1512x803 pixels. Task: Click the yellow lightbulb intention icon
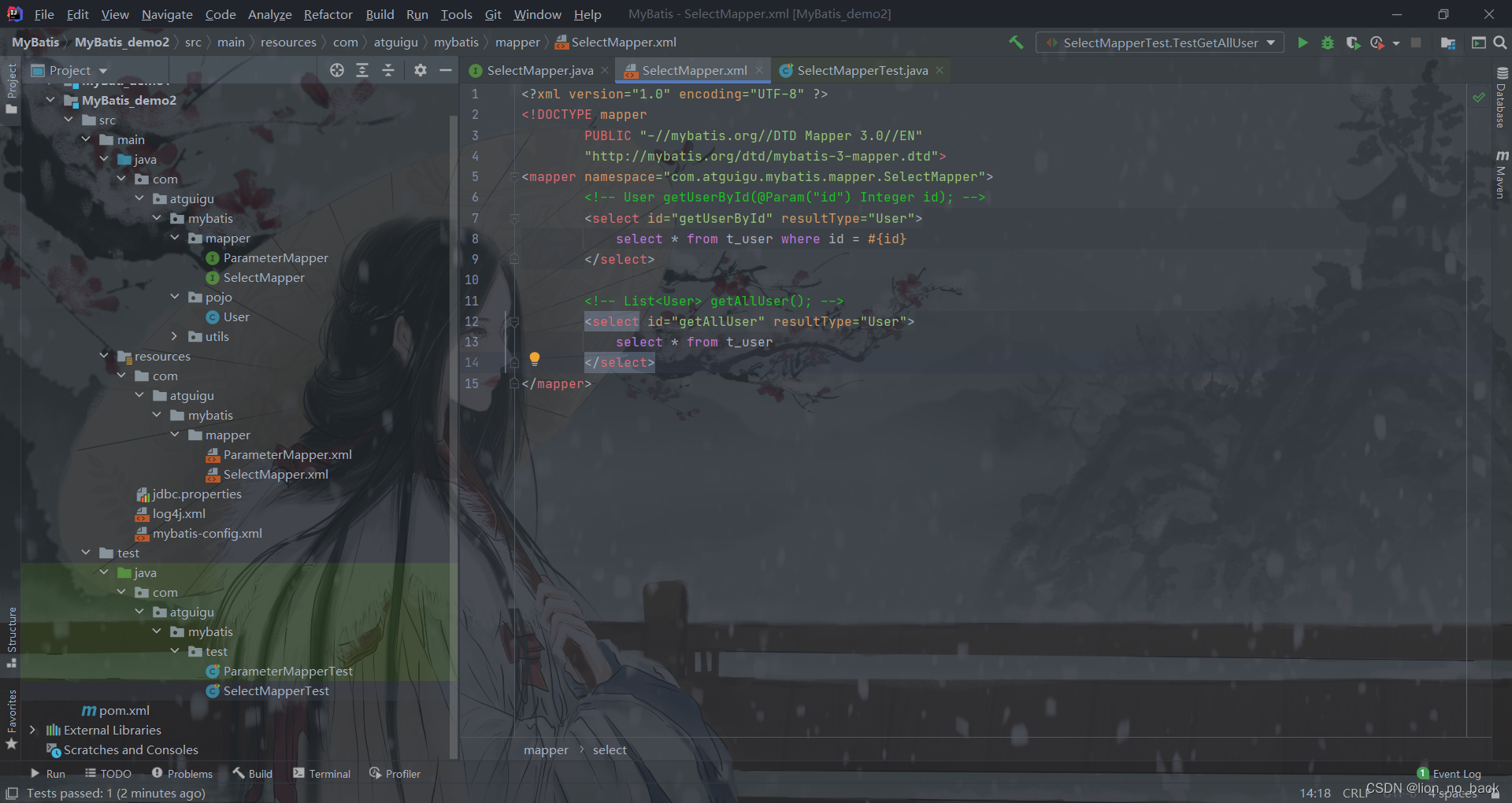(x=535, y=359)
